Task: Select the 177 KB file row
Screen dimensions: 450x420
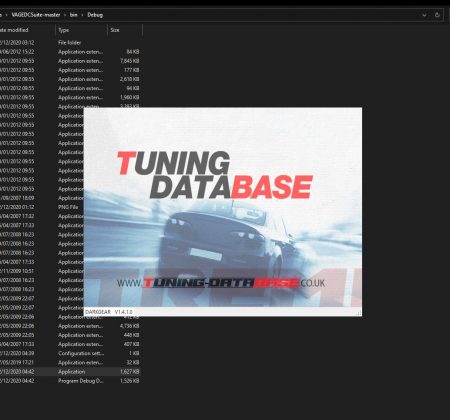Action: coord(70,70)
